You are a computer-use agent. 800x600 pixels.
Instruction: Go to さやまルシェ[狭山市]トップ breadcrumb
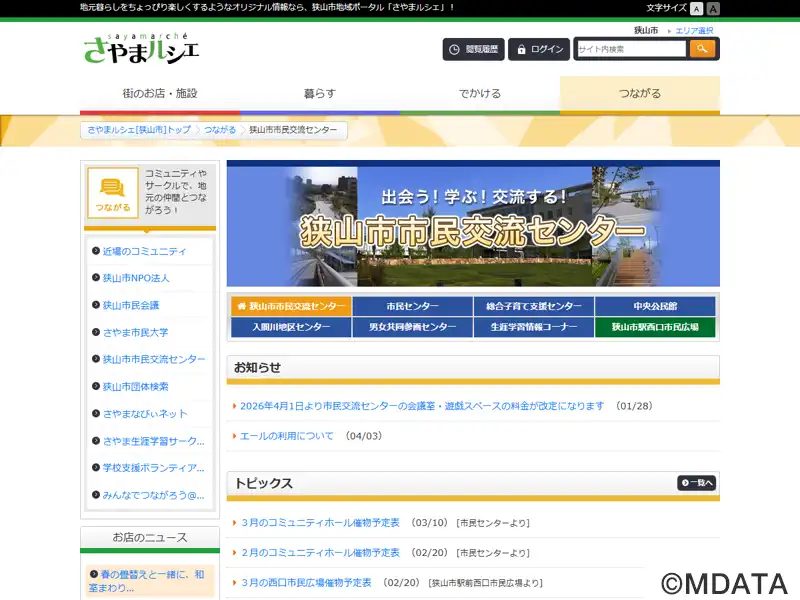139,130
